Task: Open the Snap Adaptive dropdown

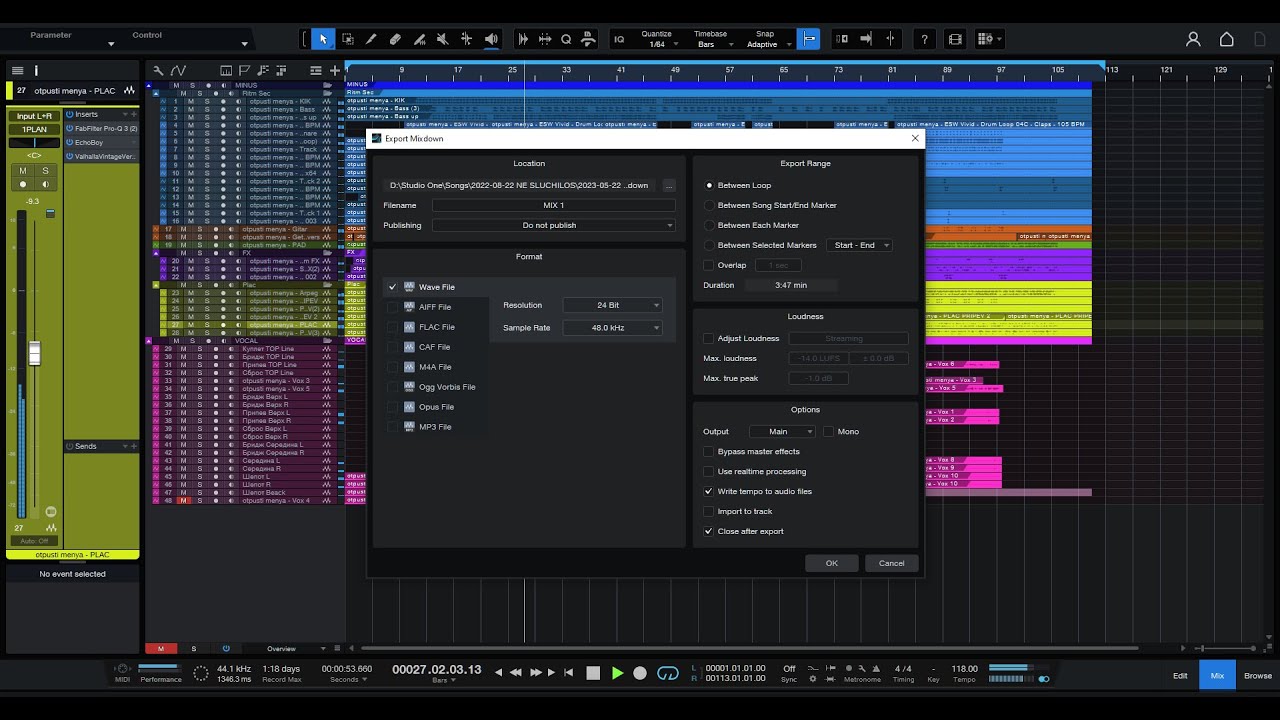Action: (x=767, y=44)
